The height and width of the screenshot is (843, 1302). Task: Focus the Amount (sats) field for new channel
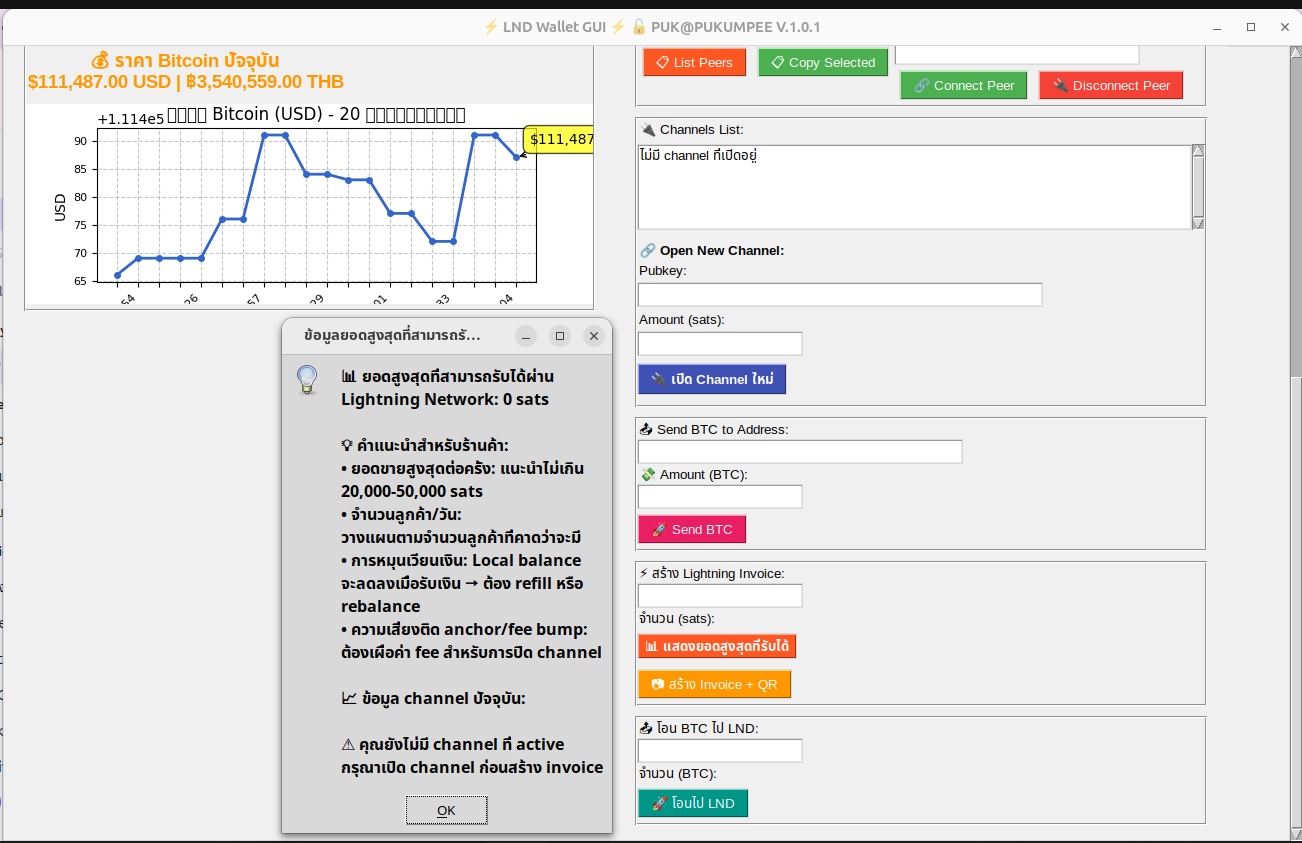pos(720,343)
